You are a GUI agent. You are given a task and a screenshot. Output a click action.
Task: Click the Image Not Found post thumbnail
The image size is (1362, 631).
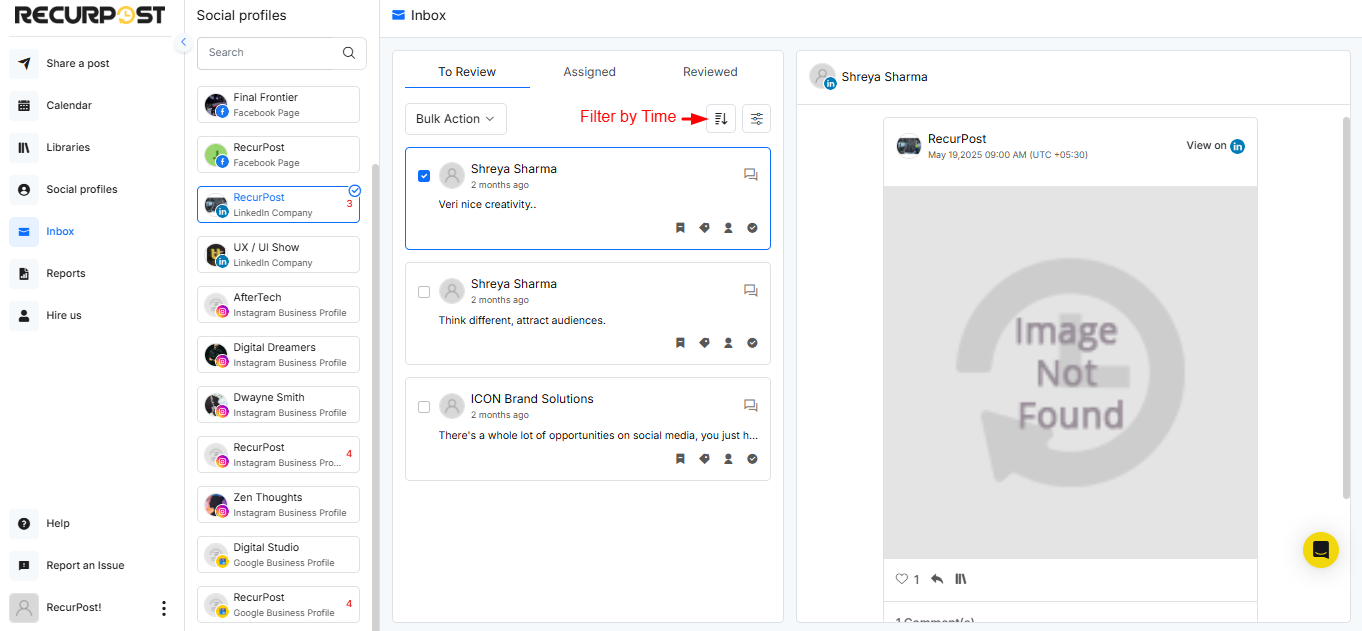click(x=1070, y=372)
